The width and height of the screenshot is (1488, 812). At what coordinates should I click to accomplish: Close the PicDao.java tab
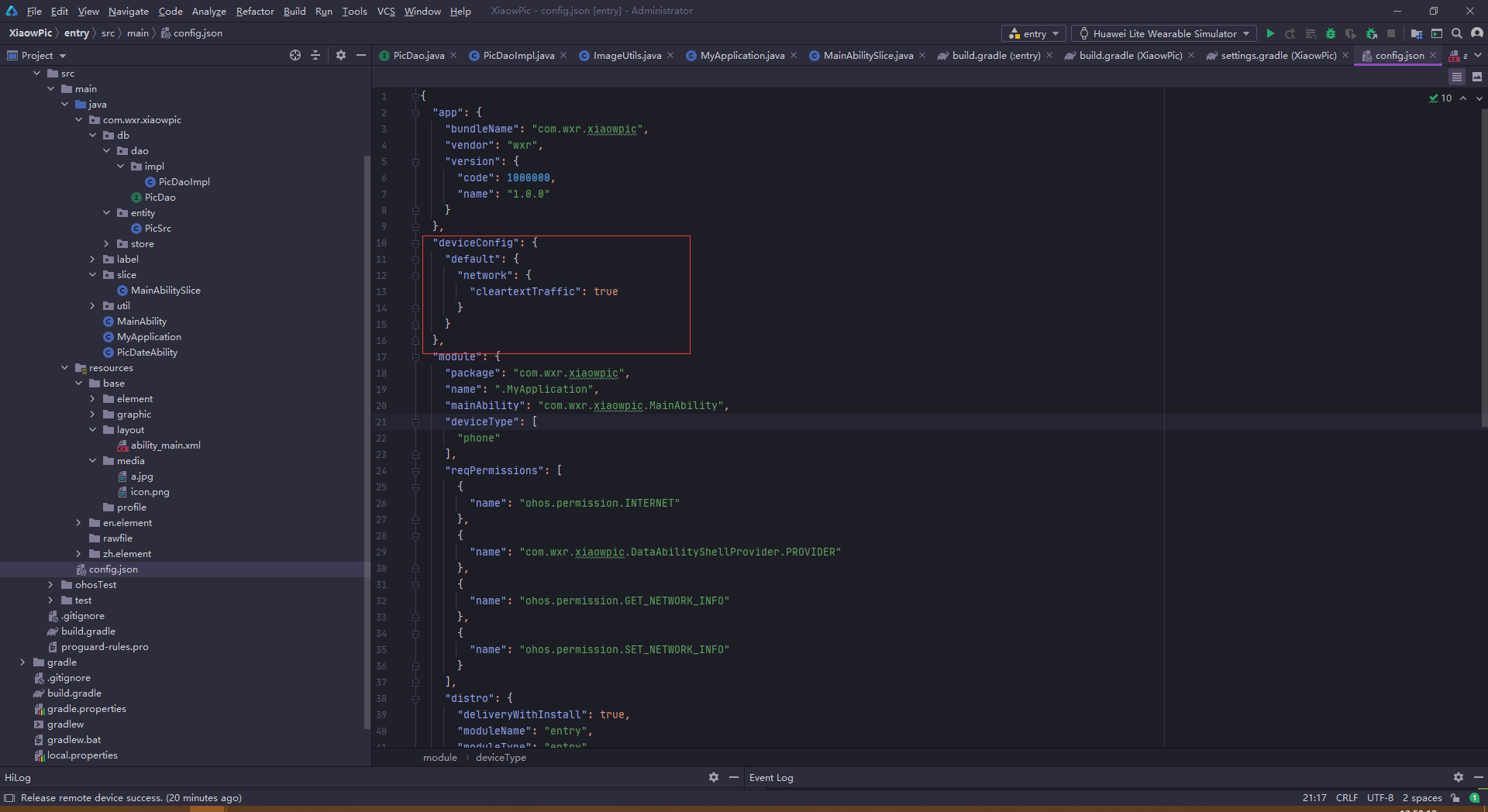pyautogui.click(x=453, y=55)
